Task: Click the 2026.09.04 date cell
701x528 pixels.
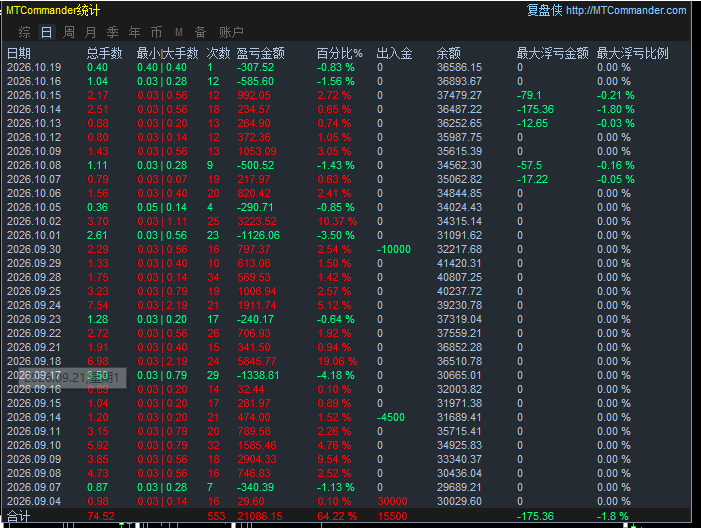Action: [34, 501]
